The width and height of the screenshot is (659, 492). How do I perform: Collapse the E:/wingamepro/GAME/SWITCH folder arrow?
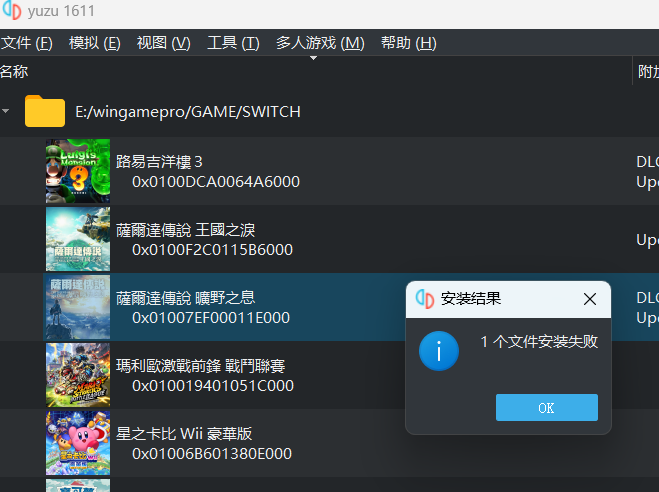point(6,111)
